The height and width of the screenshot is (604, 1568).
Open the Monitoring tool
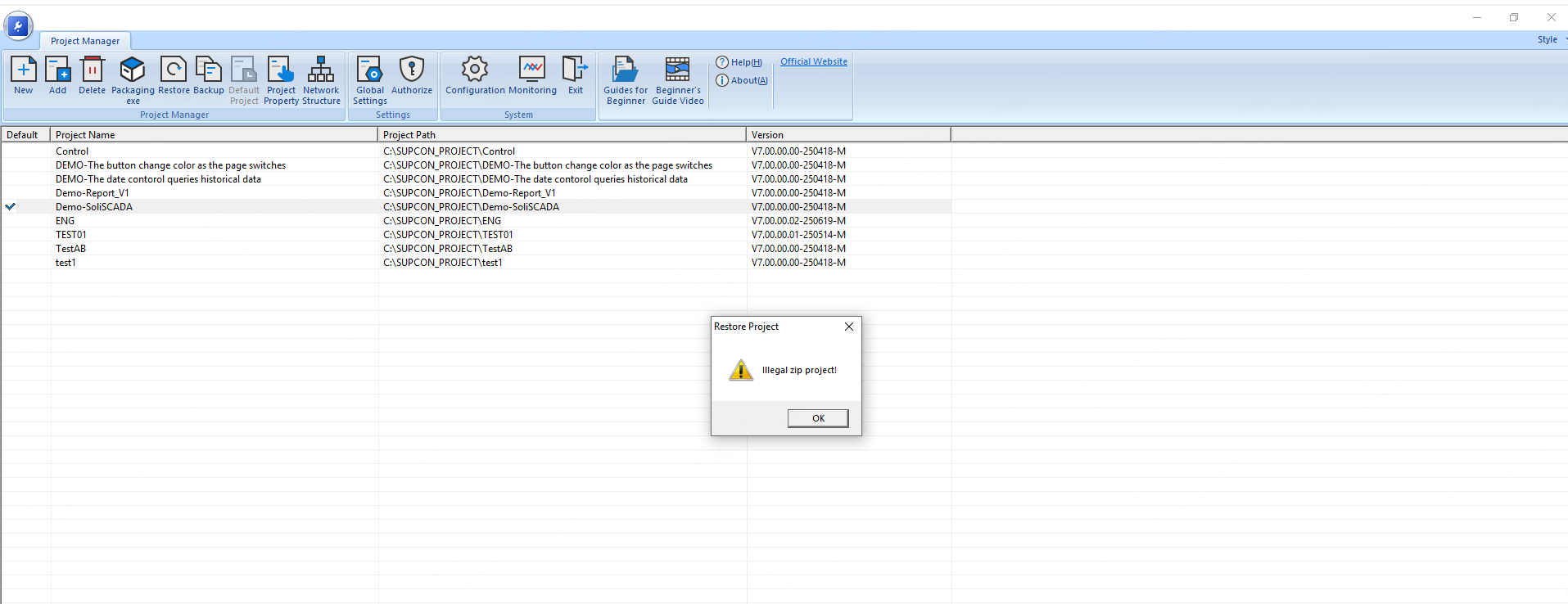coord(532,71)
